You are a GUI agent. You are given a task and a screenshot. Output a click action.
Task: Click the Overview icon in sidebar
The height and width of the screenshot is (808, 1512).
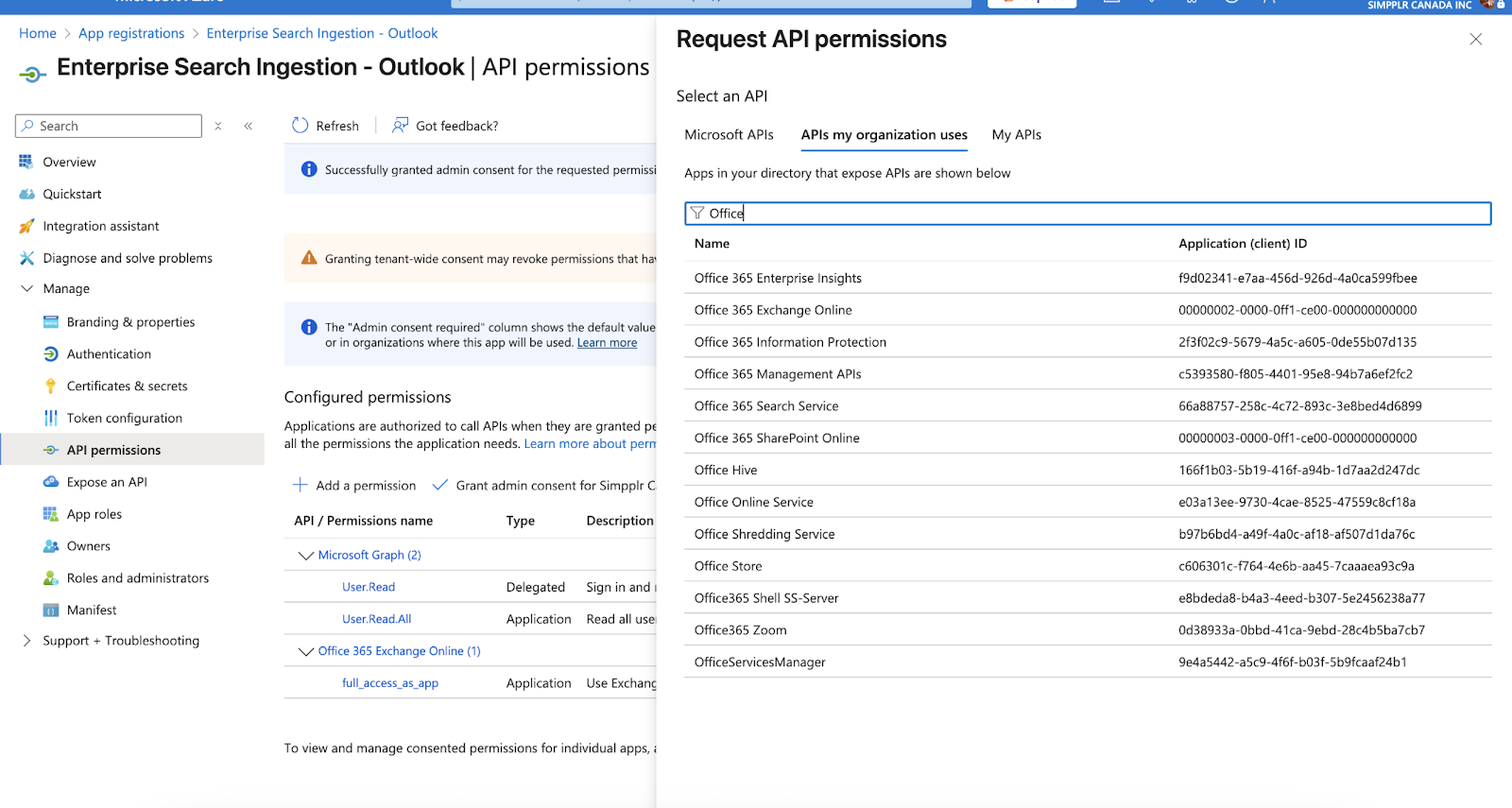tap(26, 162)
